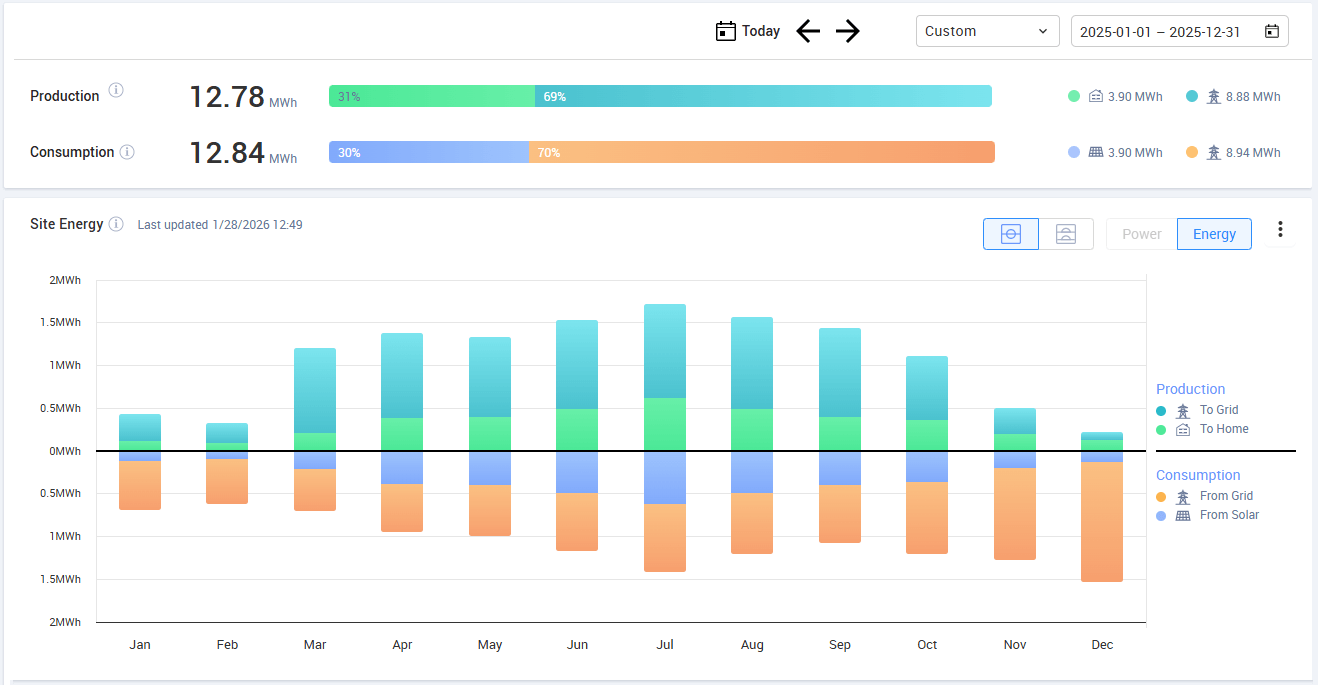Go to next period with right arrow

pos(848,31)
